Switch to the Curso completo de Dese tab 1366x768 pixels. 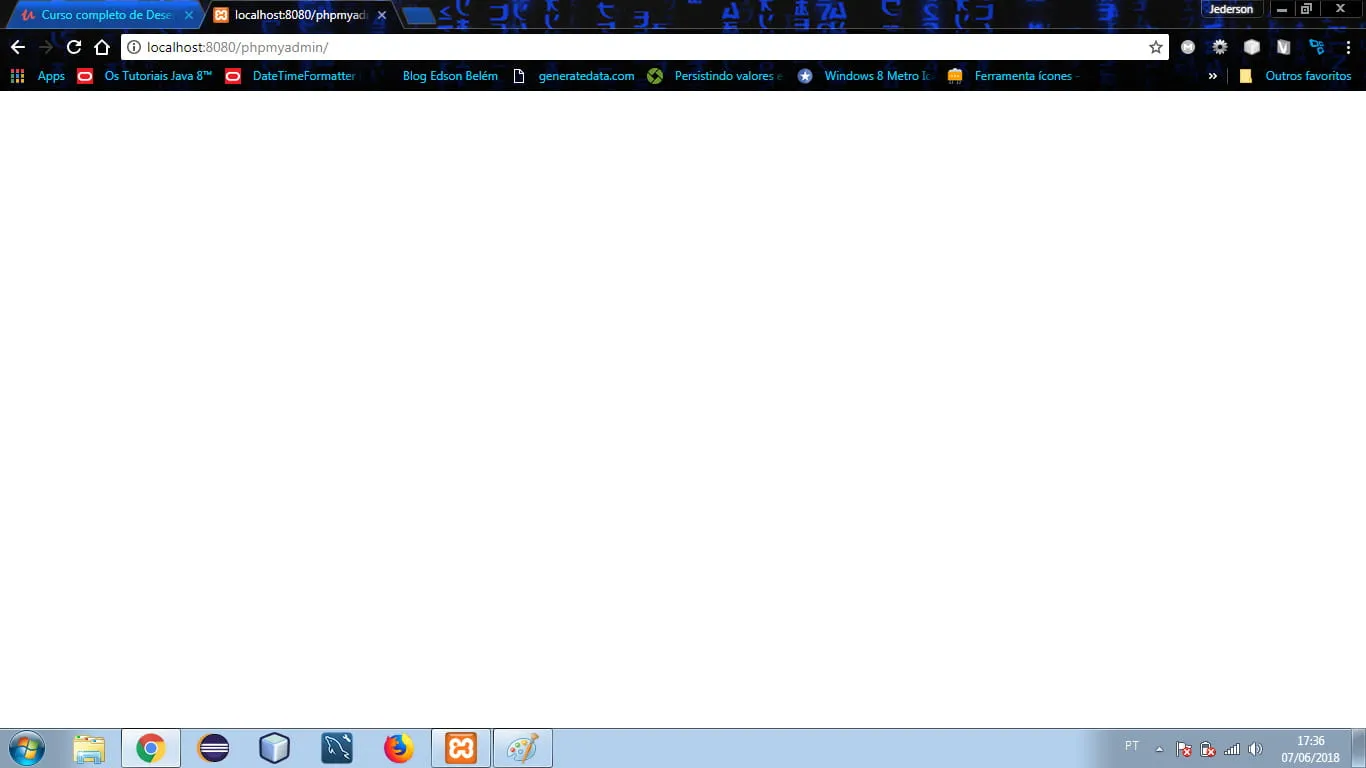(x=106, y=15)
